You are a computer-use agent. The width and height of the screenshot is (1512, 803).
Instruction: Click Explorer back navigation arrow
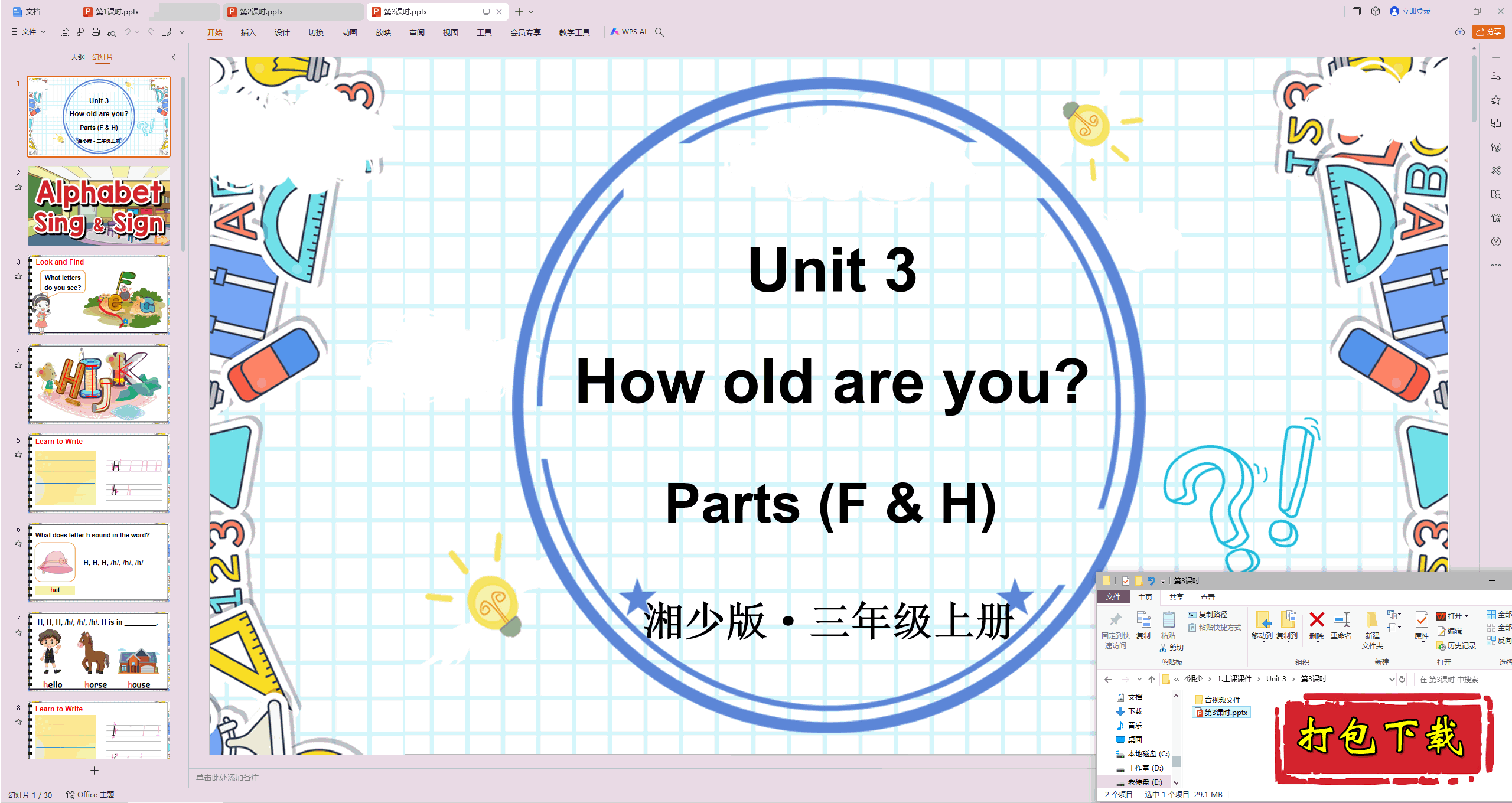(1108, 679)
